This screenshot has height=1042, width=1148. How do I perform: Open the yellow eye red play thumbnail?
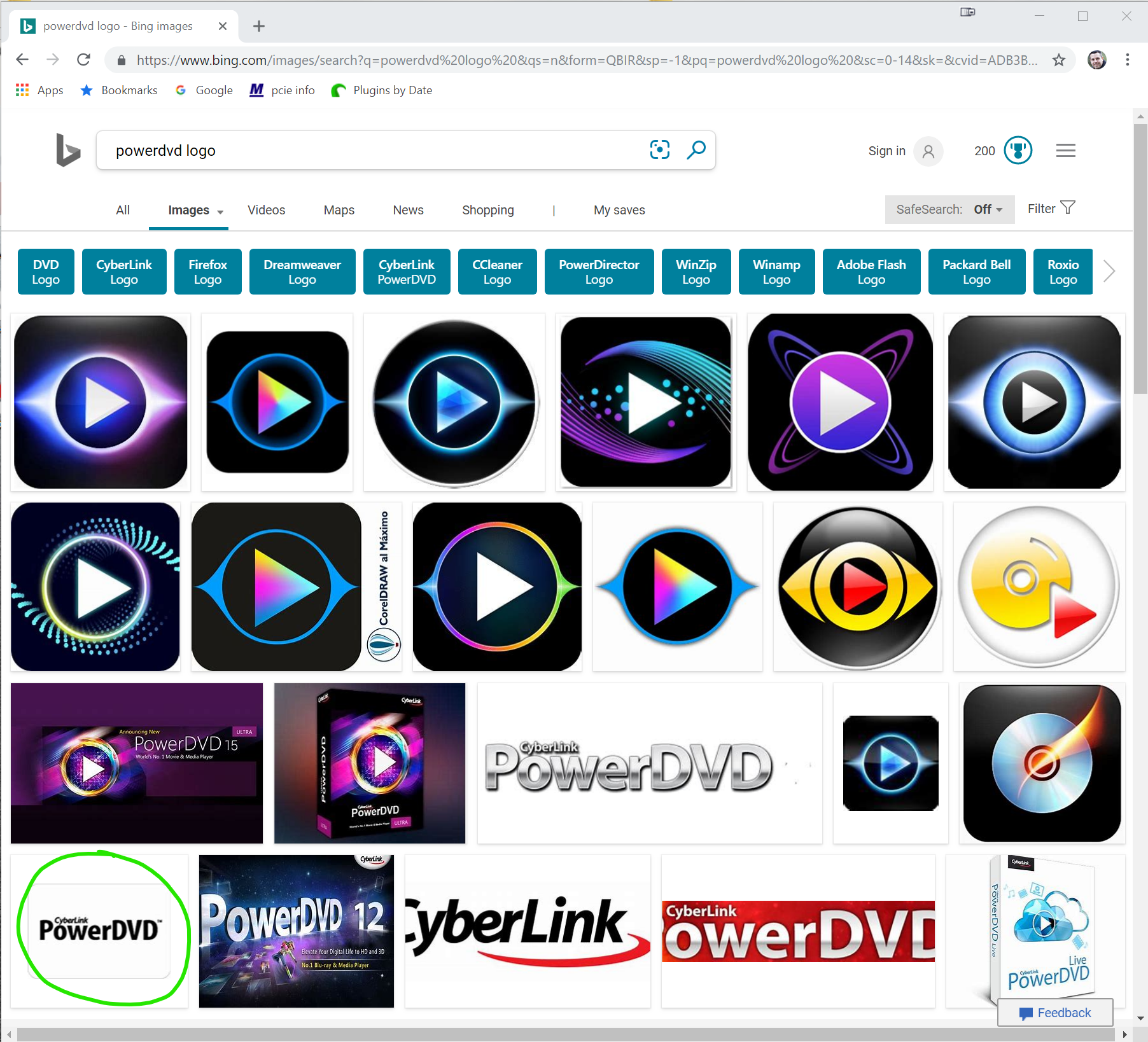pos(858,587)
